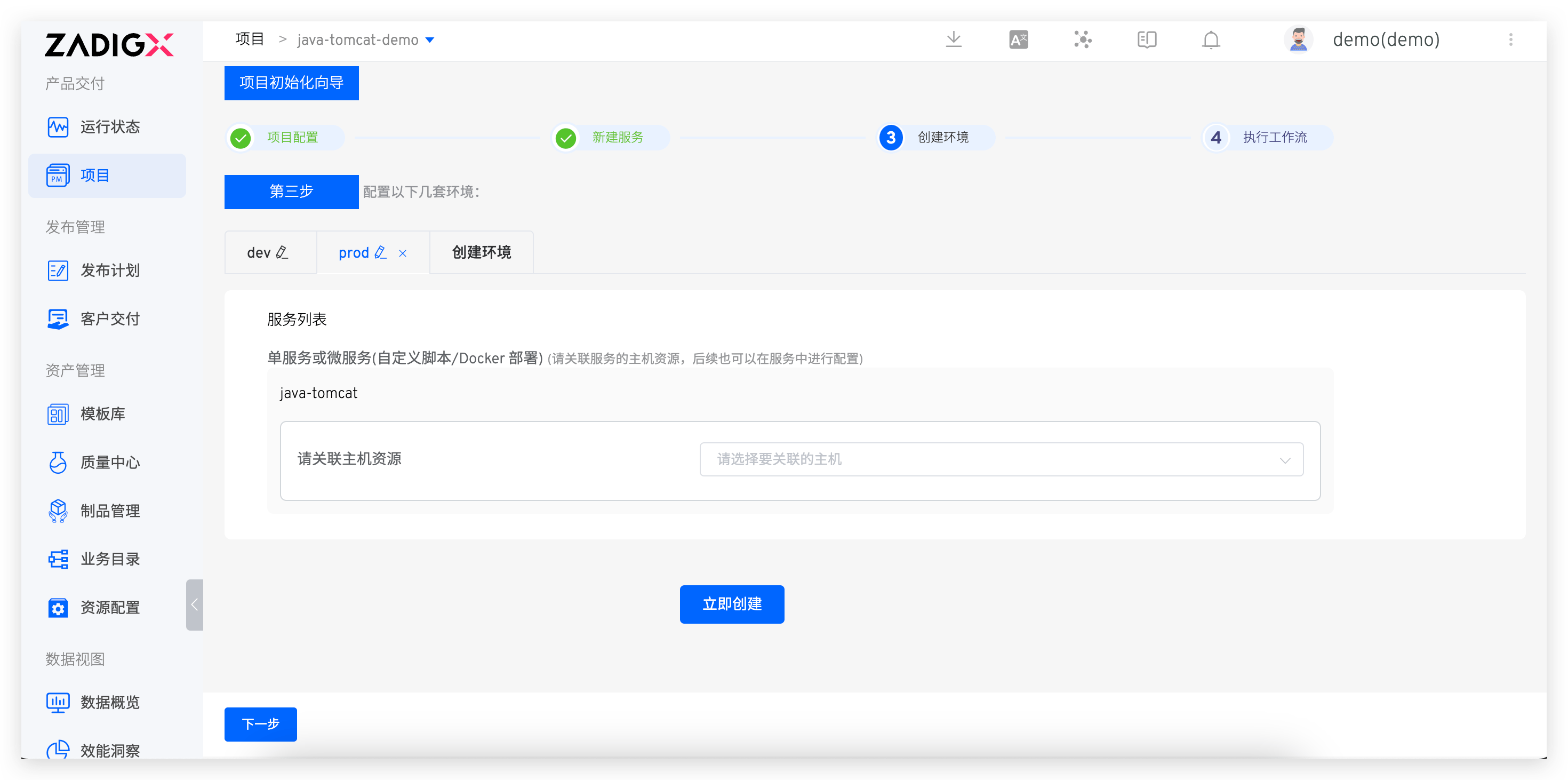Open 效能洞察 in sidebar
1568x780 pixels.
tap(107, 750)
